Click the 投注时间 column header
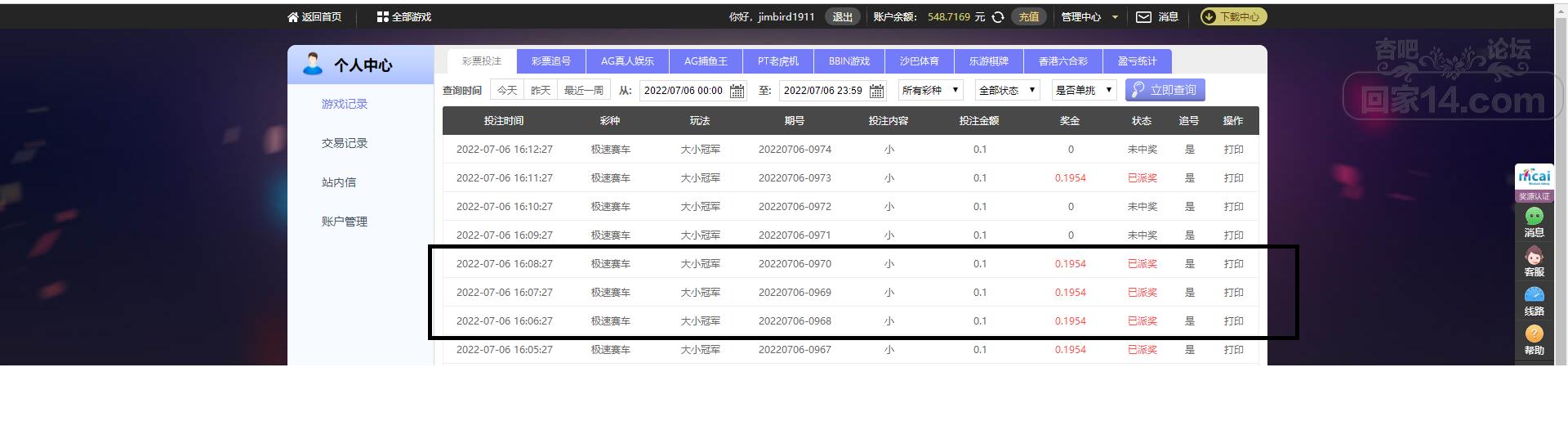Image resolution: width=1568 pixels, height=448 pixels. pos(504,121)
